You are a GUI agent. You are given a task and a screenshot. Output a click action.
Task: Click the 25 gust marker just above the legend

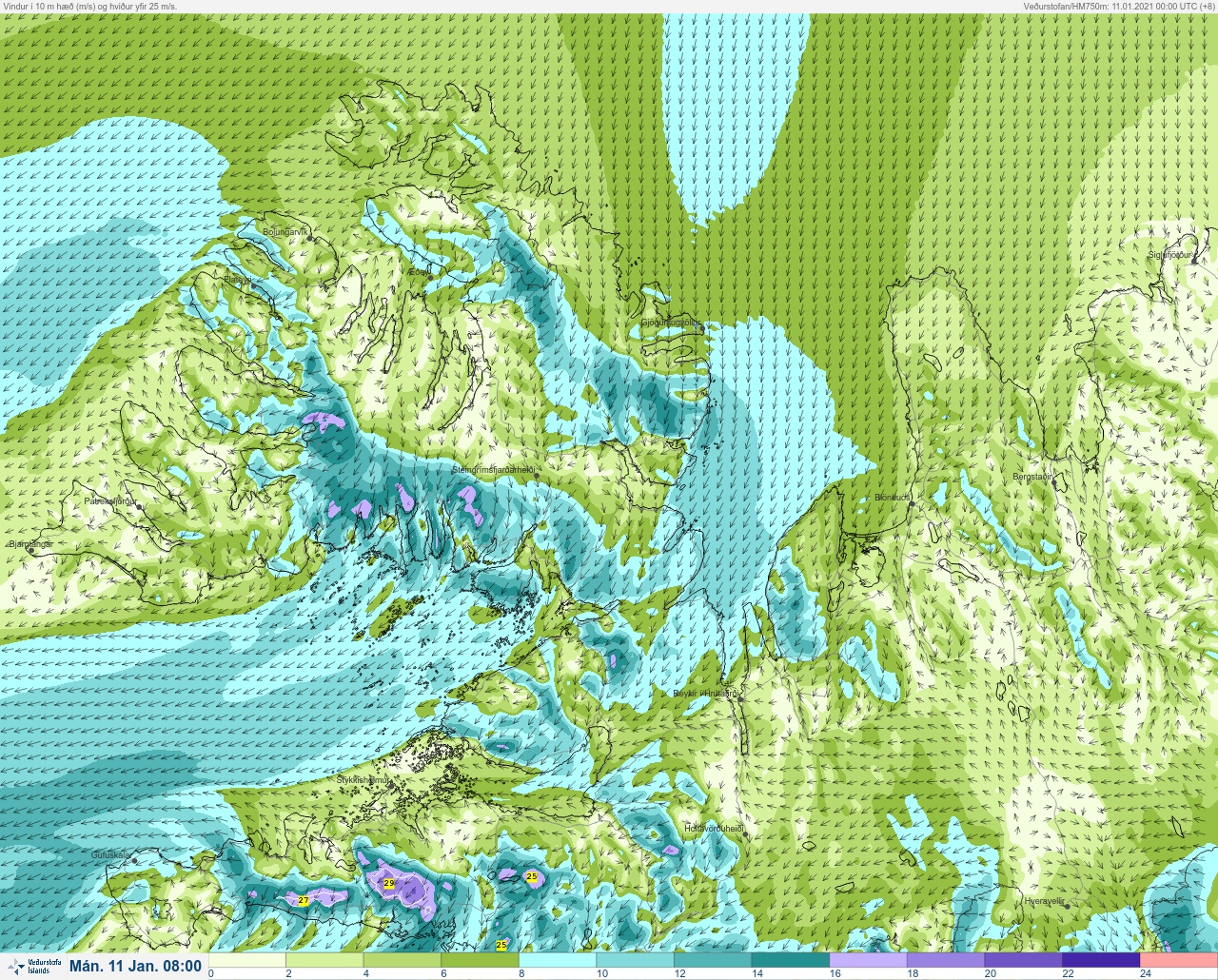click(x=501, y=946)
